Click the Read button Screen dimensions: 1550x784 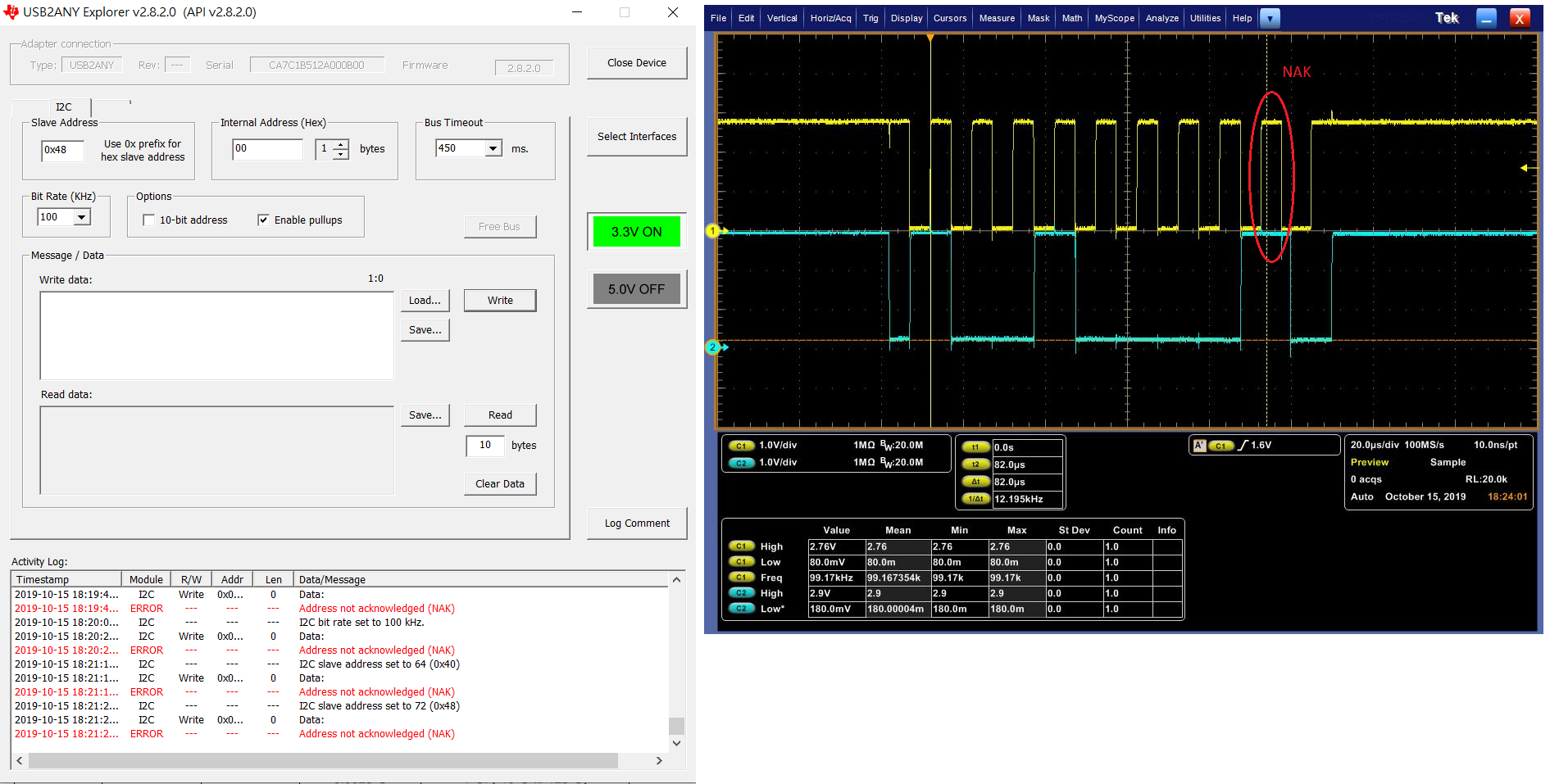500,415
